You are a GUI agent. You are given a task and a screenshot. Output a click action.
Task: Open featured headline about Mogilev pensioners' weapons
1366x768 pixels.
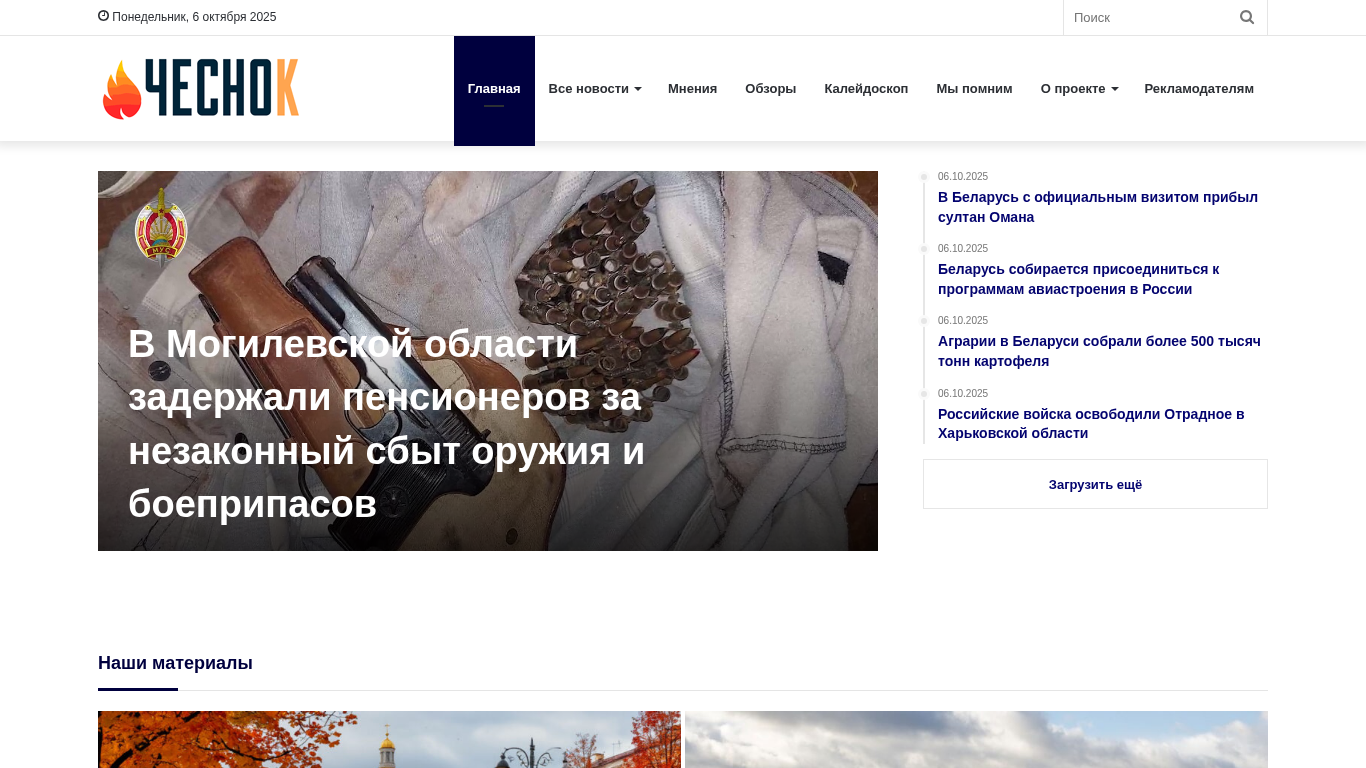[x=387, y=424]
